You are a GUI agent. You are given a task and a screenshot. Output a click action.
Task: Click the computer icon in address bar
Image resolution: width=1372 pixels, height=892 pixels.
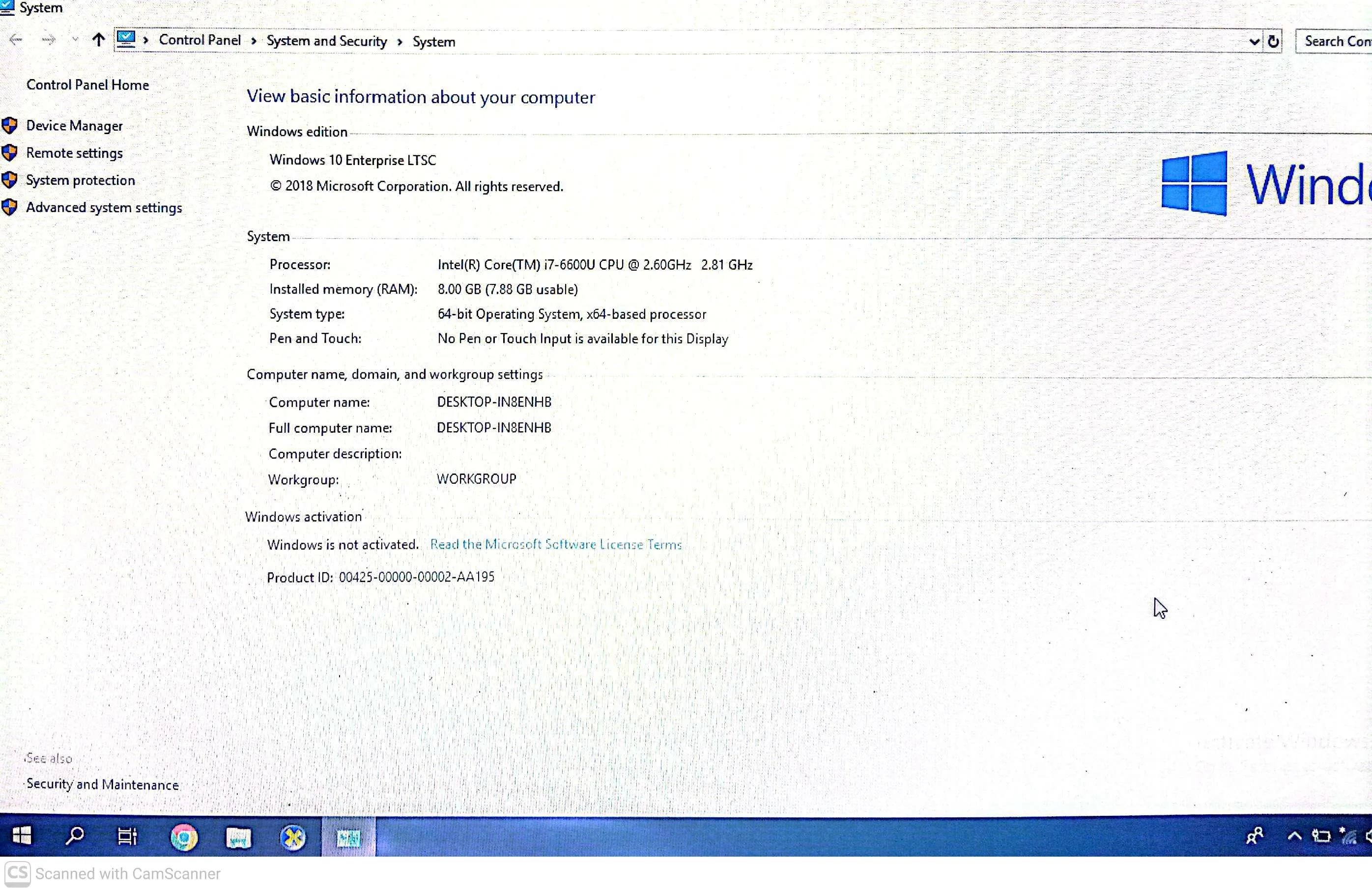(126, 39)
